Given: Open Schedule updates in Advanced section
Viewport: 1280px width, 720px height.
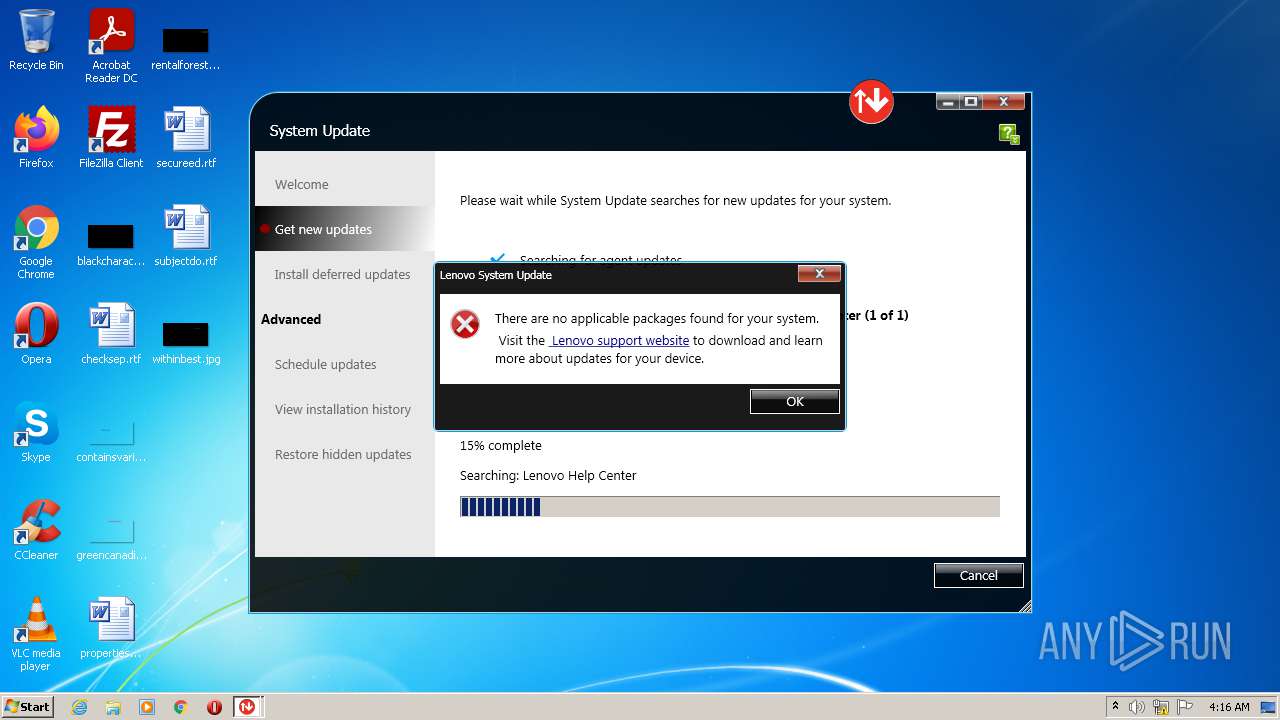Looking at the screenshot, I should [x=325, y=364].
